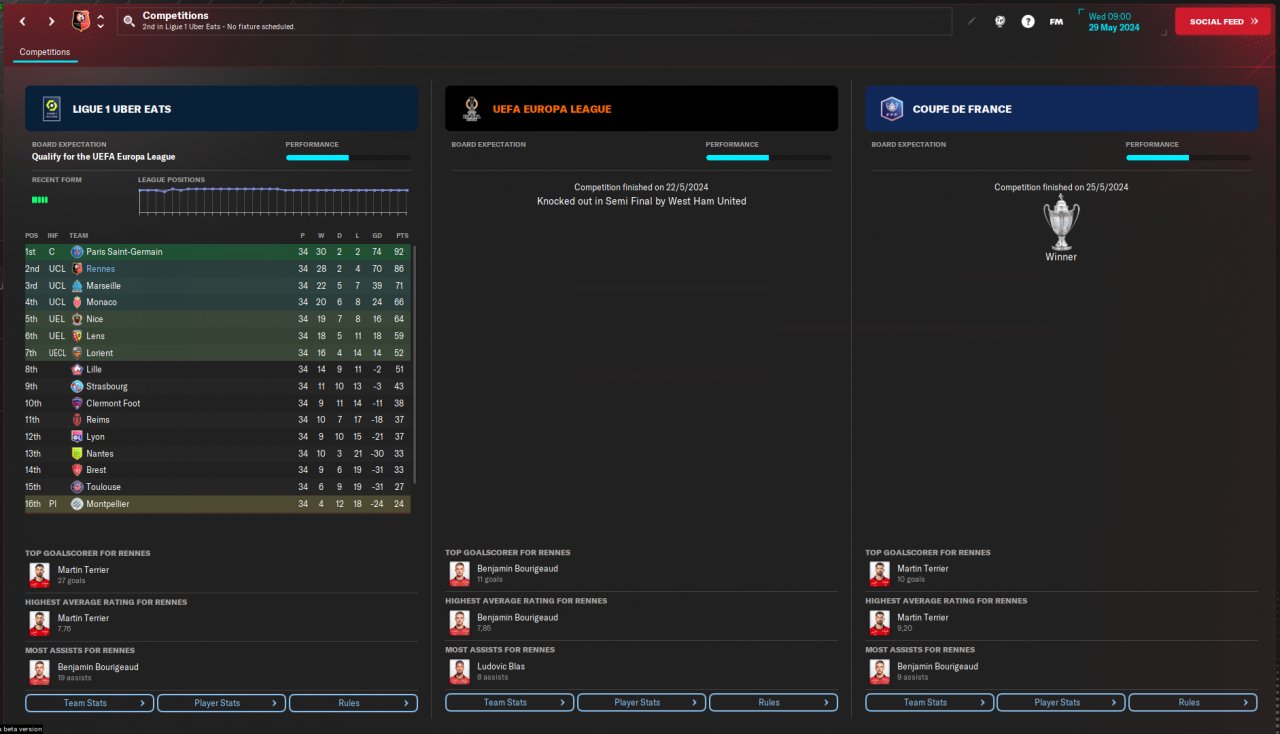
Task: Click the league positions graph
Action: coord(273,200)
